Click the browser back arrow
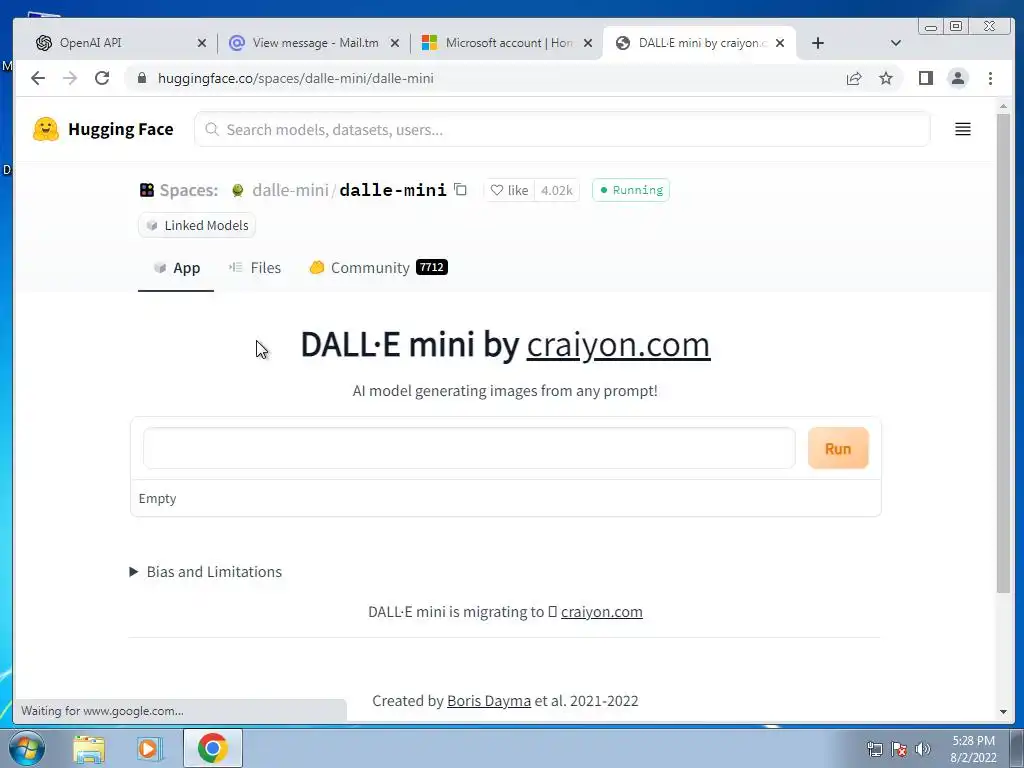 pos(38,78)
